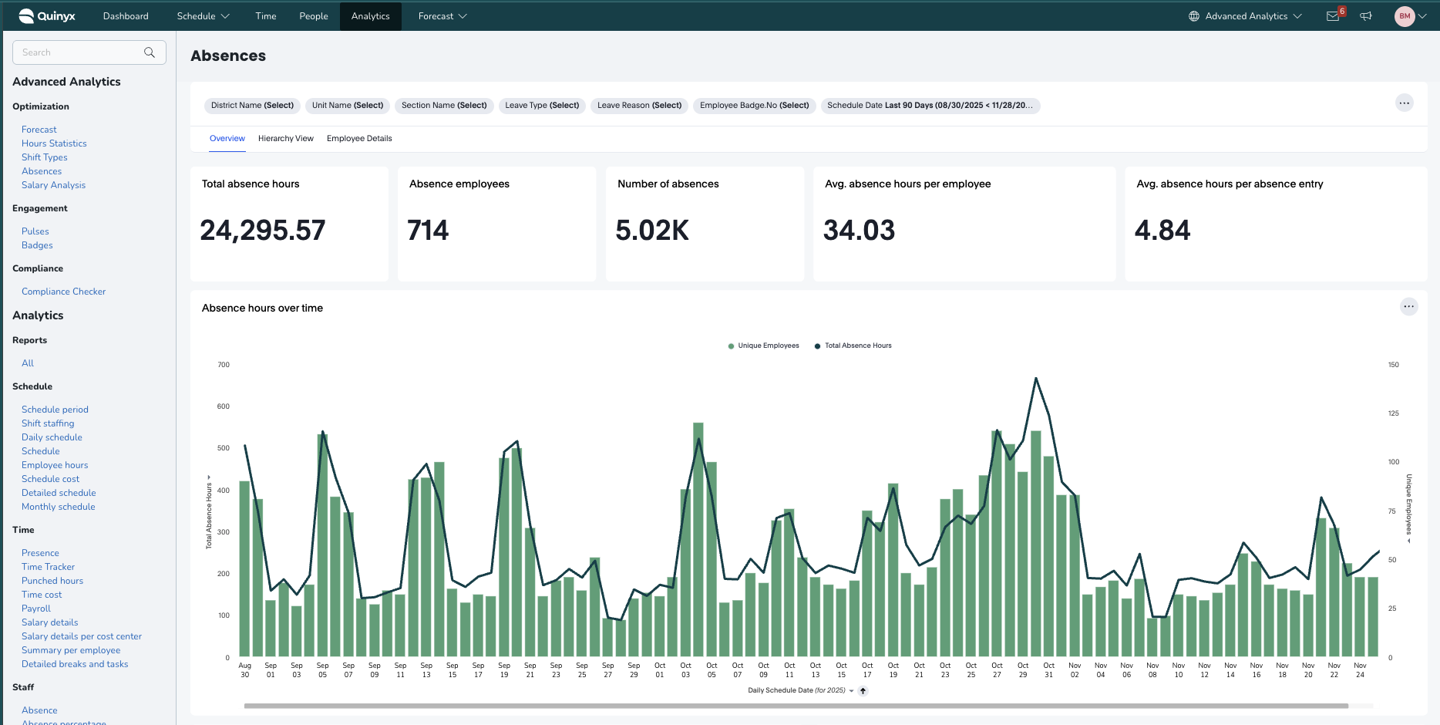Switch to the Employee Details tab
Screen dimensions: 1440x725
tap(359, 138)
